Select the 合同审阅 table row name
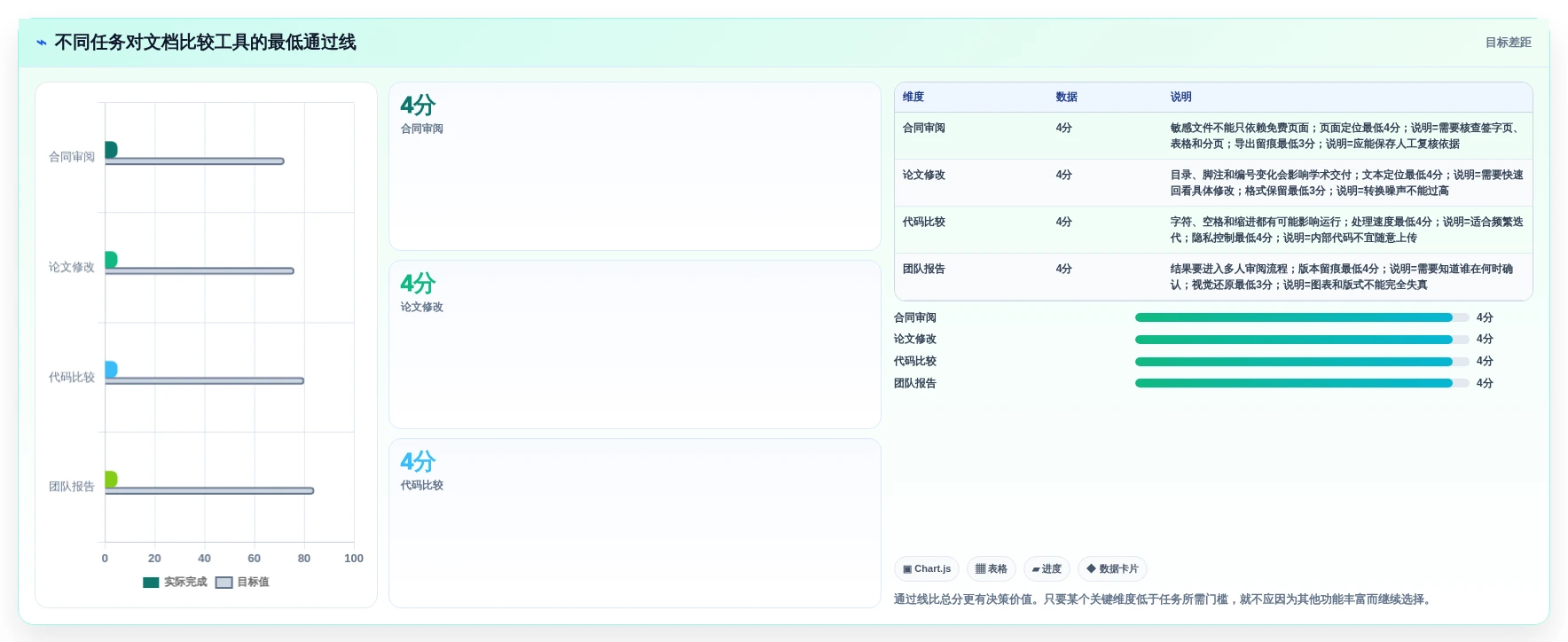The height and width of the screenshot is (642, 1568). point(924,128)
